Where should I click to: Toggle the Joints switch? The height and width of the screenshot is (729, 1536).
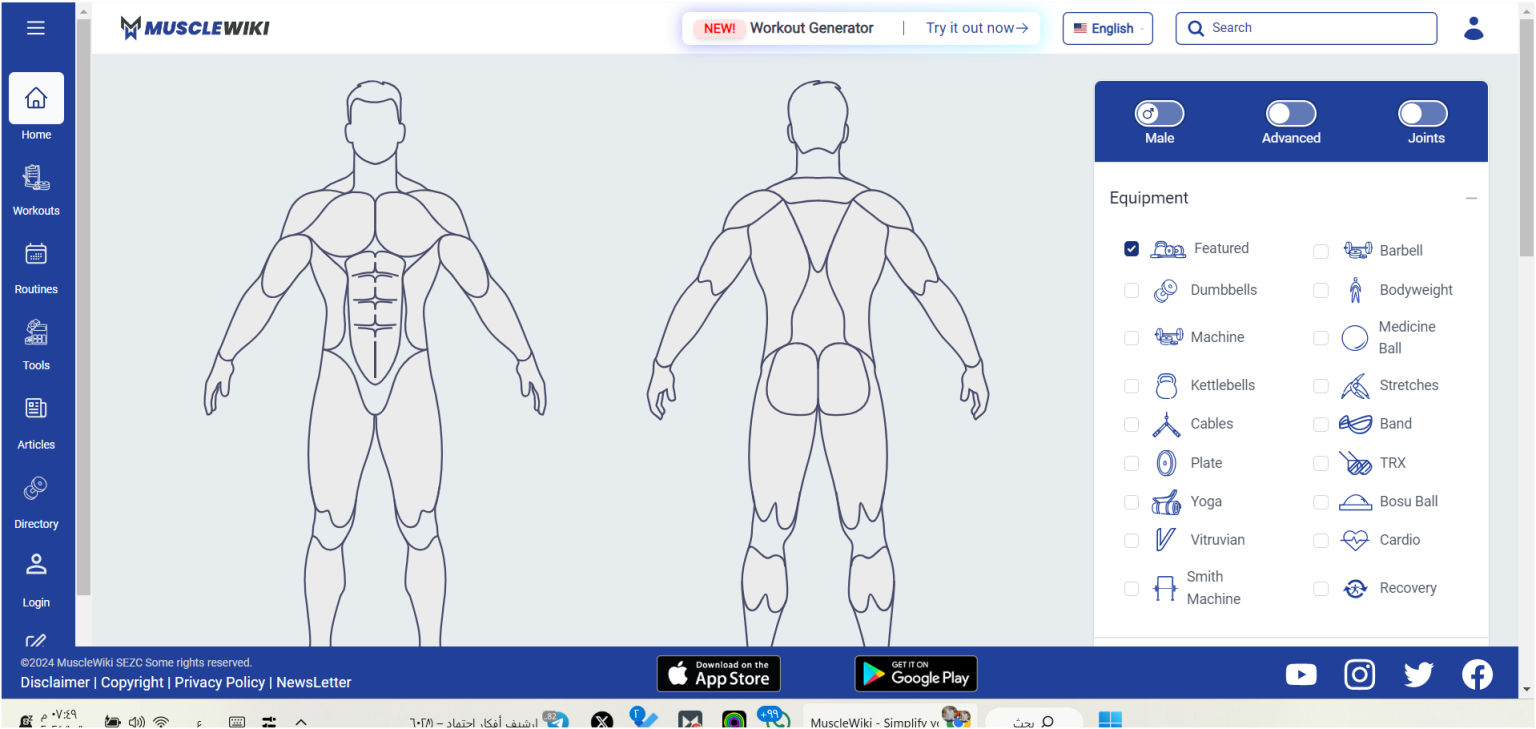point(1423,113)
